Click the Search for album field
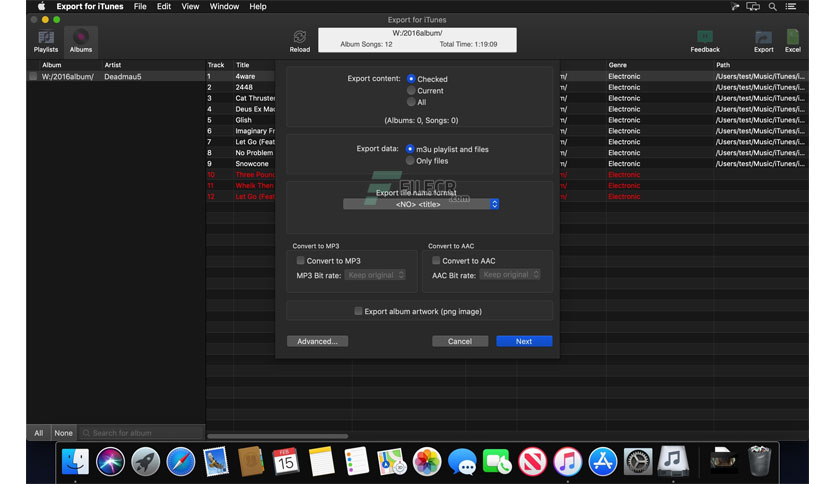836x484 pixels. coord(141,433)
